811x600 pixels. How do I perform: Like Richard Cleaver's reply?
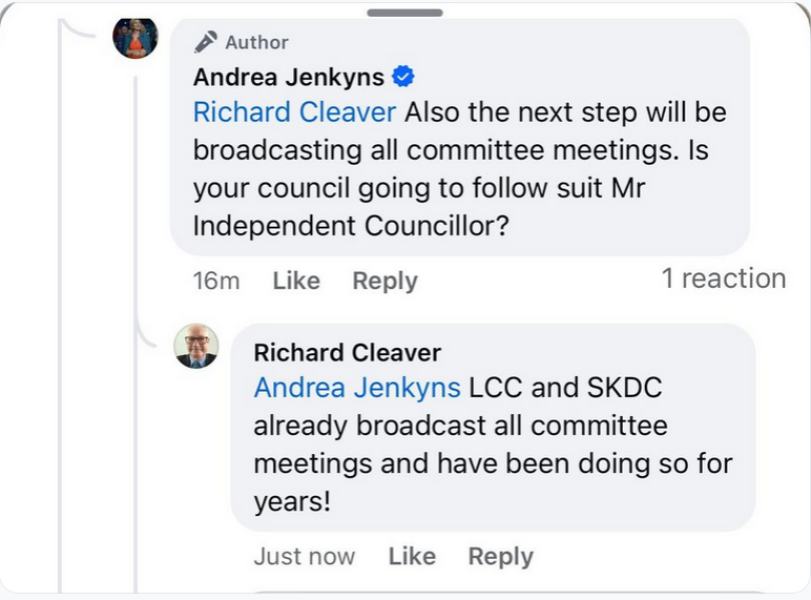click(412, 556)
